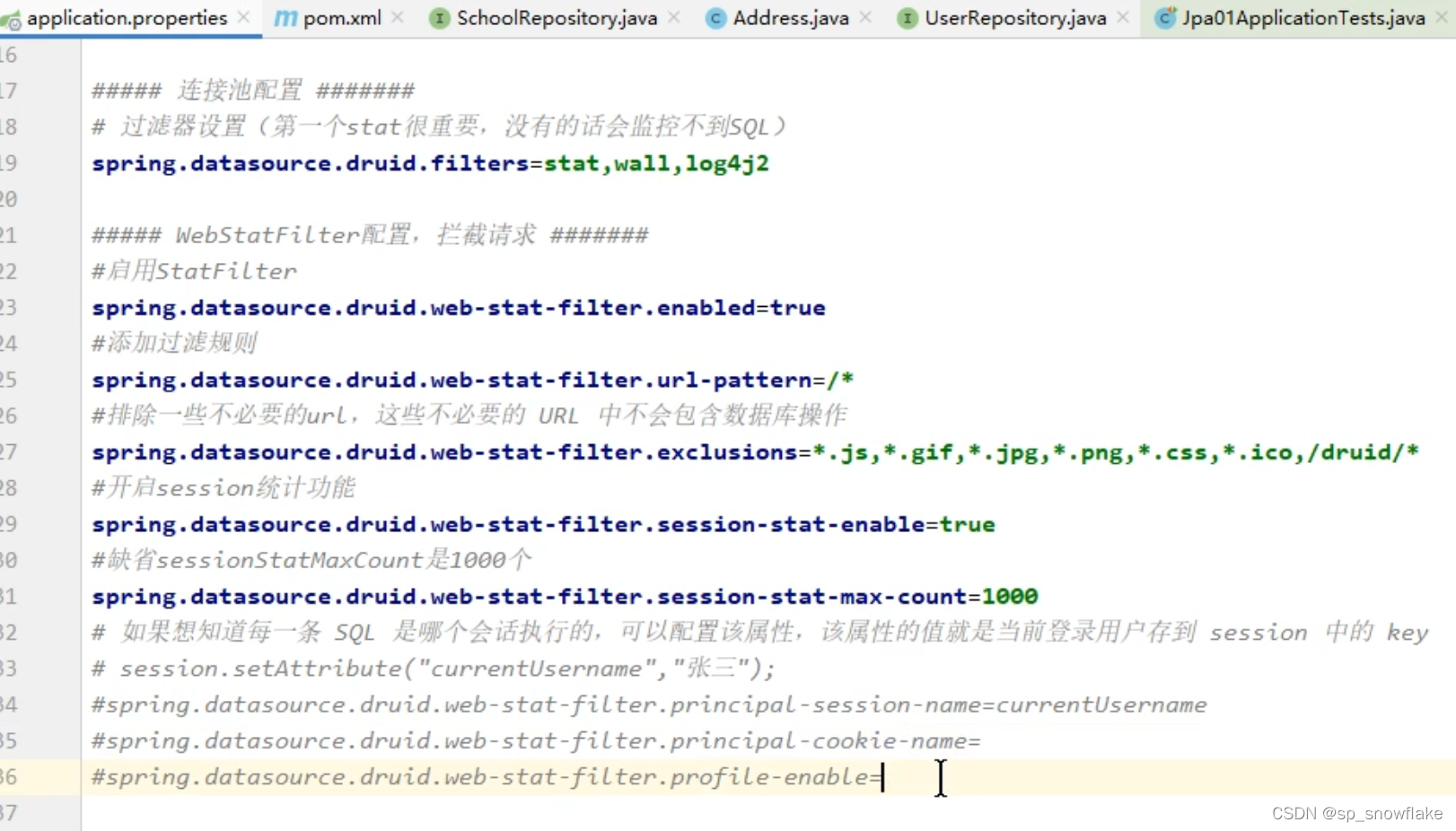Close the Jpa01ApplicationTests.java tab
The width and height of the screenshot is (1456, 831).
pyautogui.click(x=1443, y=17)
